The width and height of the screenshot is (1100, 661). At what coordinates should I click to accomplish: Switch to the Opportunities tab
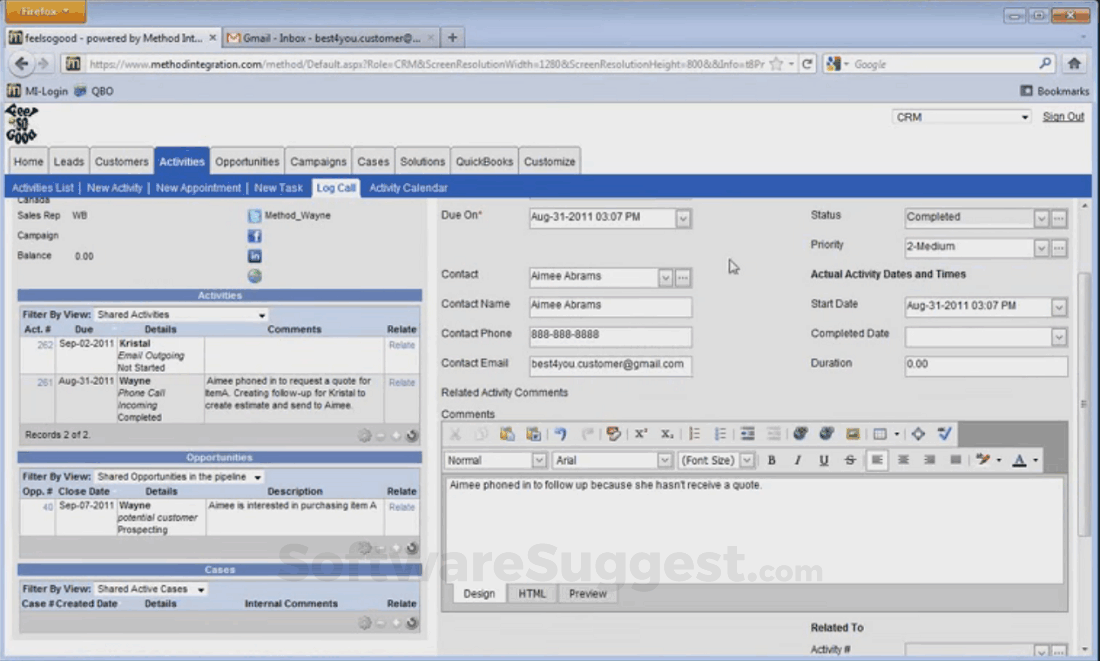pos(247,160)
